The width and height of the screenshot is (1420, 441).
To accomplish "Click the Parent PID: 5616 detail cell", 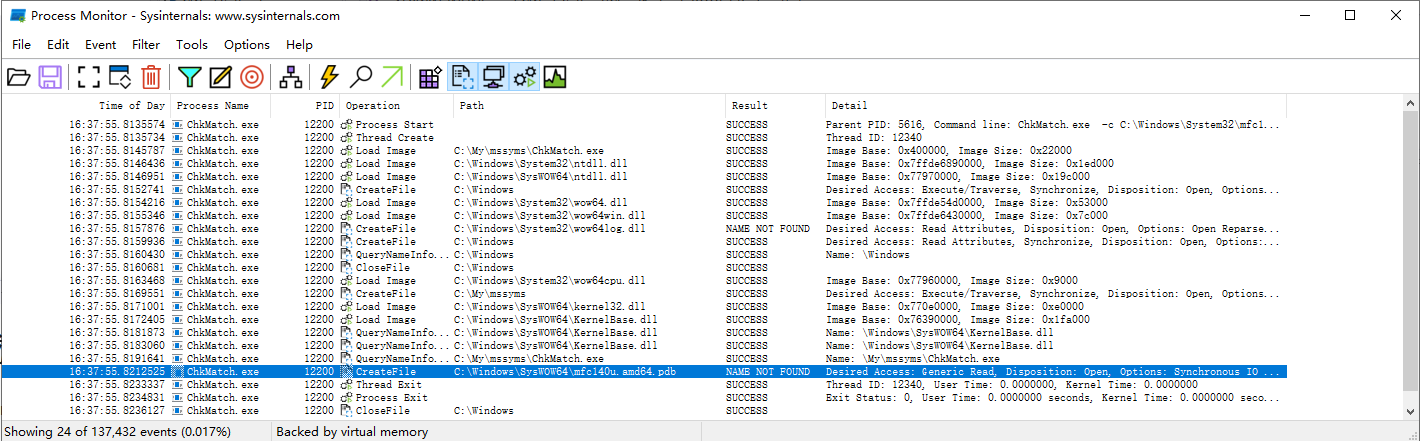I will [x=1052, y=125].
